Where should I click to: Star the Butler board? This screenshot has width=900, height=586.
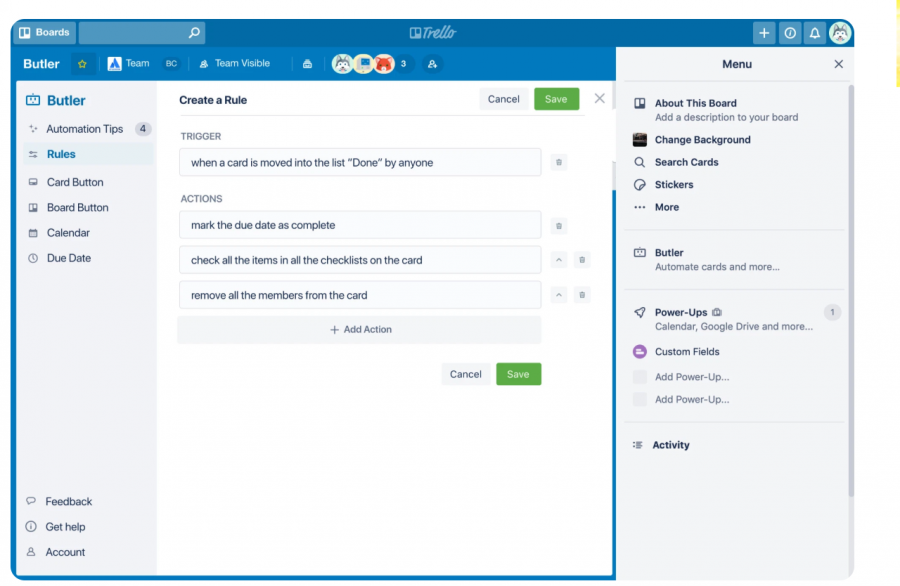(x=83, y=64)
